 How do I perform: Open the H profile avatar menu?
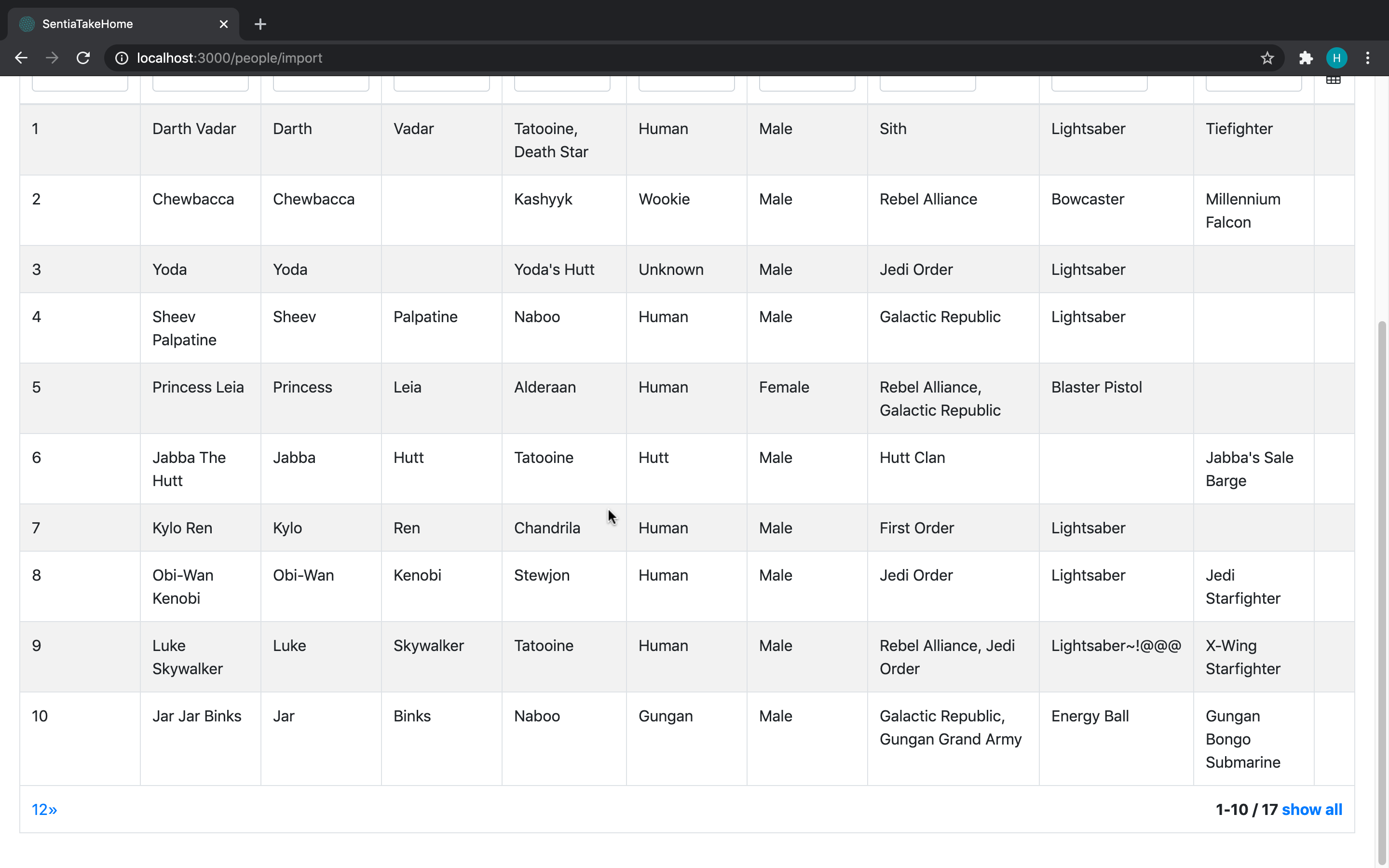pyautogui.click(x=1336, y=58)
